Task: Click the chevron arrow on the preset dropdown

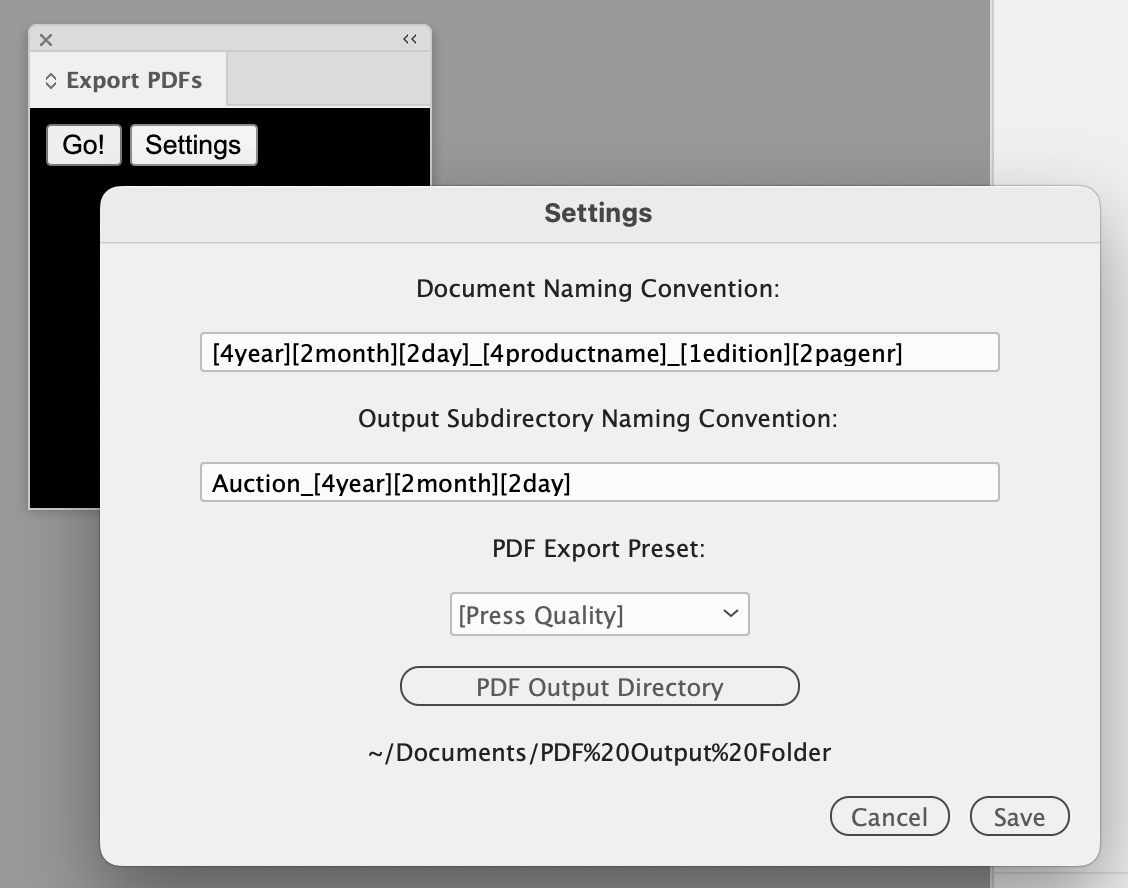Action: coord(731,614)
